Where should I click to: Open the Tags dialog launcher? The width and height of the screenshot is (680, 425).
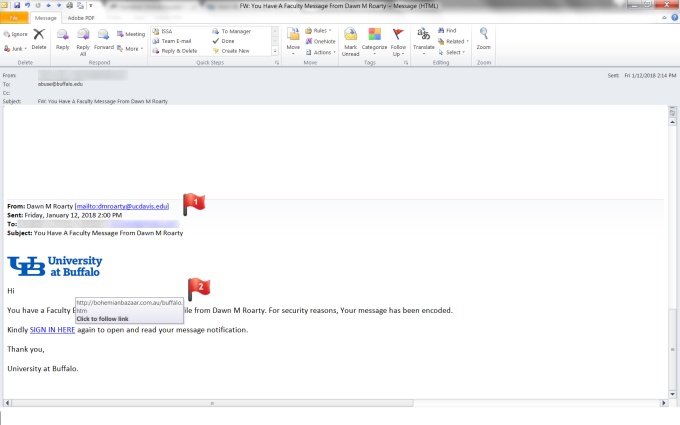tap(406, 63)
